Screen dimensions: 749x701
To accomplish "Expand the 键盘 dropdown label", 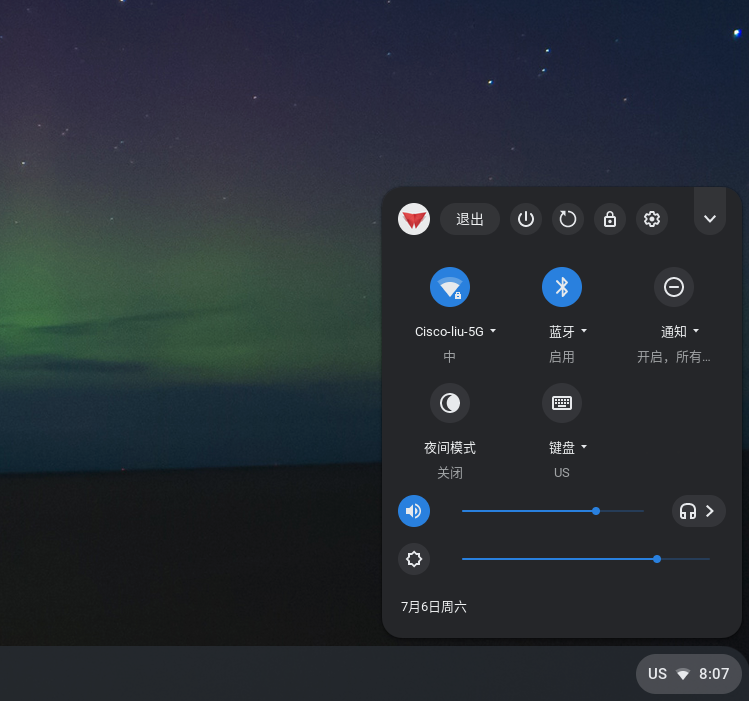I will 567,448.
